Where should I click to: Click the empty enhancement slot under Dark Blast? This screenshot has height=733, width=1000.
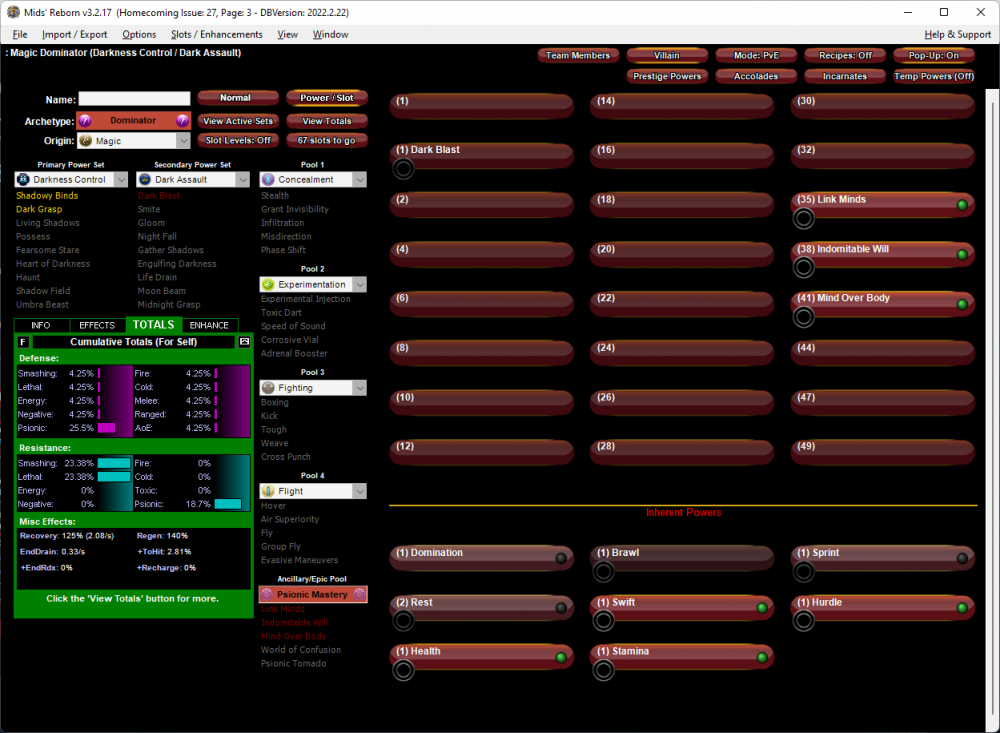coord(403,168)
